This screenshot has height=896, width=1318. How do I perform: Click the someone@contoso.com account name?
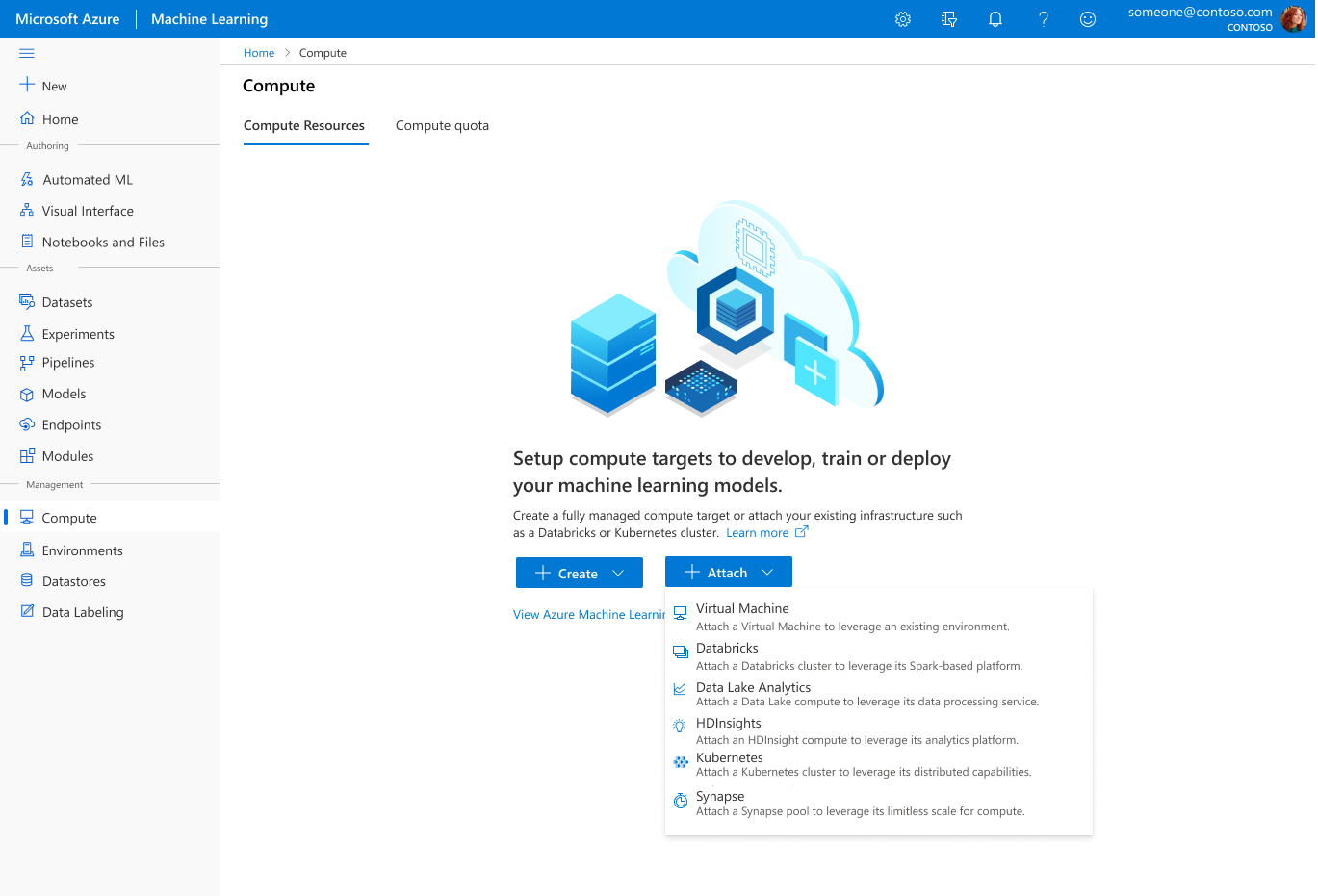1200,13
